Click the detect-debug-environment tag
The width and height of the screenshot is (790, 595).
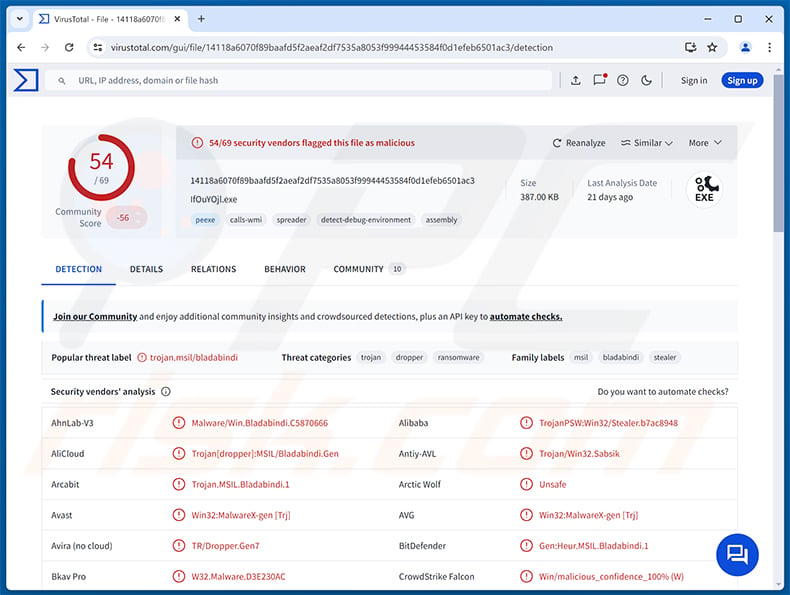[366, 220]
